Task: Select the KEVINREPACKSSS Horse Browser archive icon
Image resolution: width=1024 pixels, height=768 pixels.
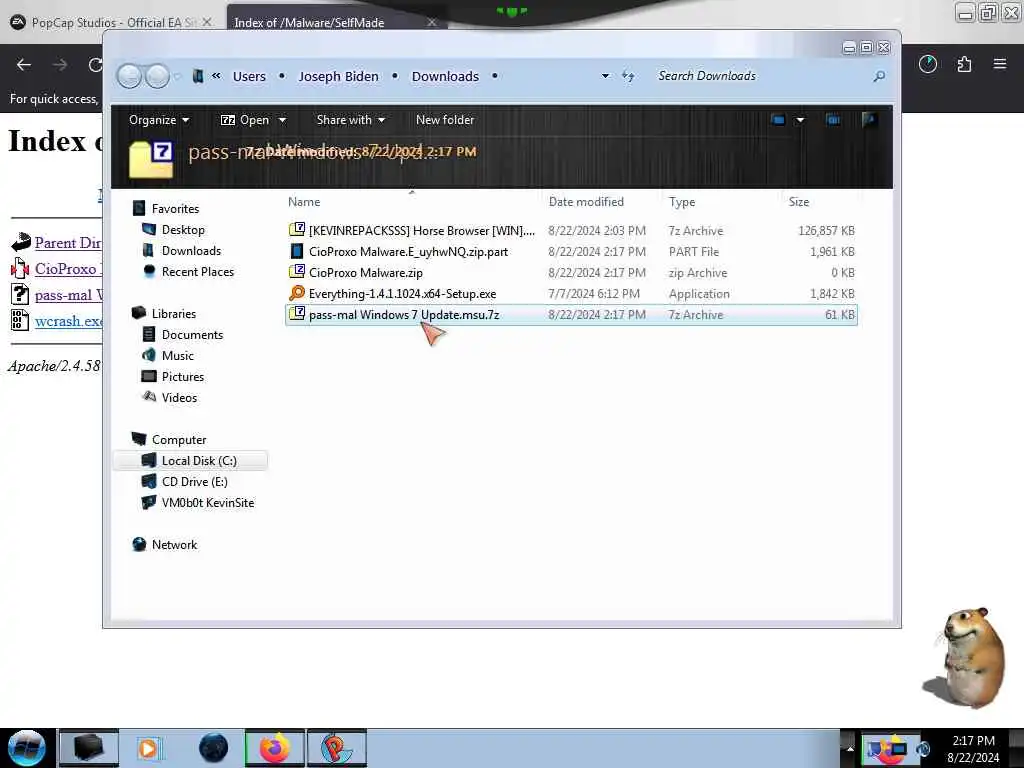Action: 297,230
